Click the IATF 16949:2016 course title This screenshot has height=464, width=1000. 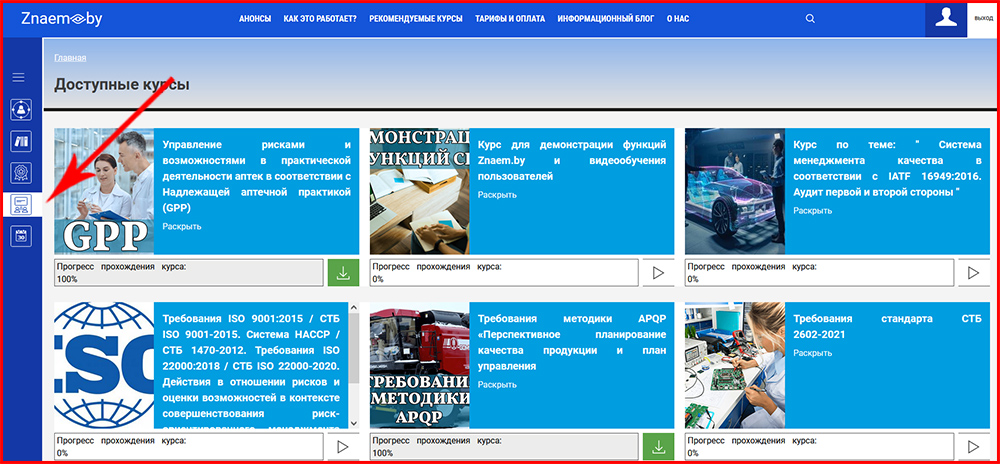click(x=887, y=168)
